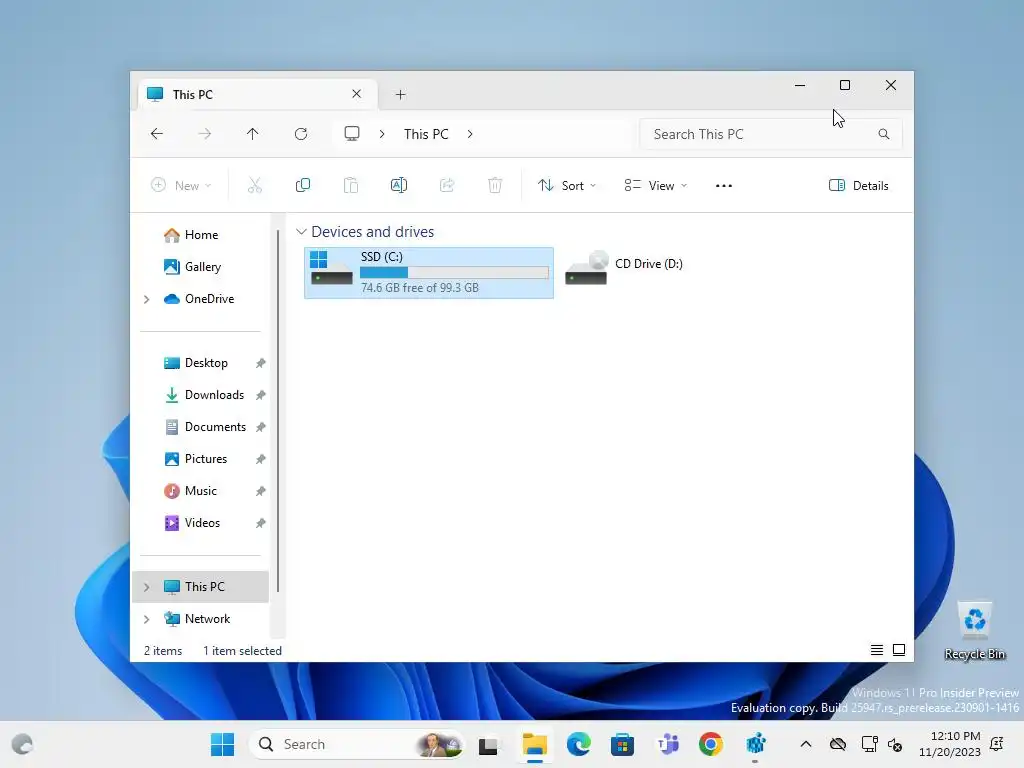Viewport: 1024px width, 768px height.
Task: Switch to details list view in status bar
Action: [x=877, y=650]
